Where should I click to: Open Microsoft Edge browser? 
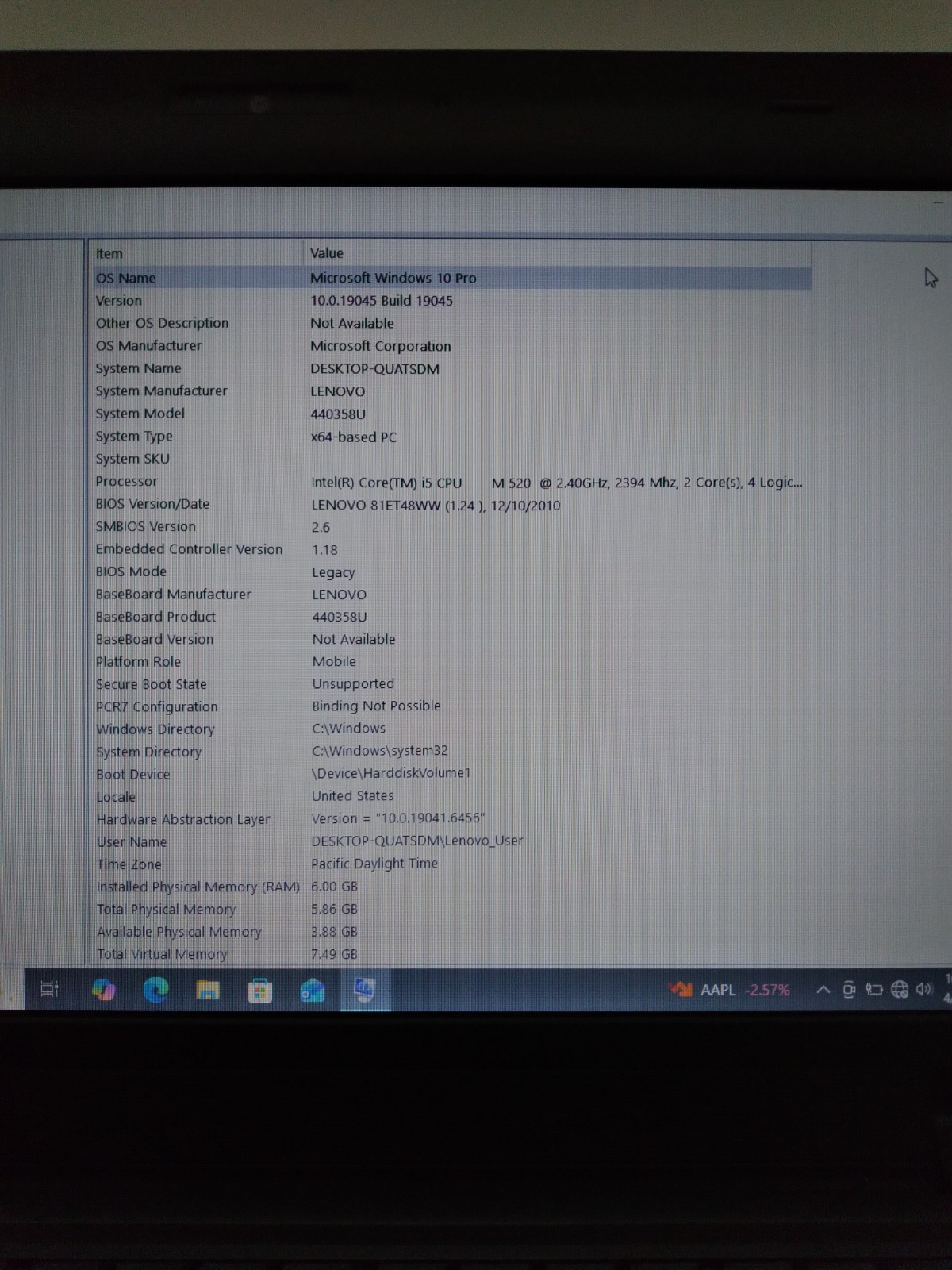155,989
